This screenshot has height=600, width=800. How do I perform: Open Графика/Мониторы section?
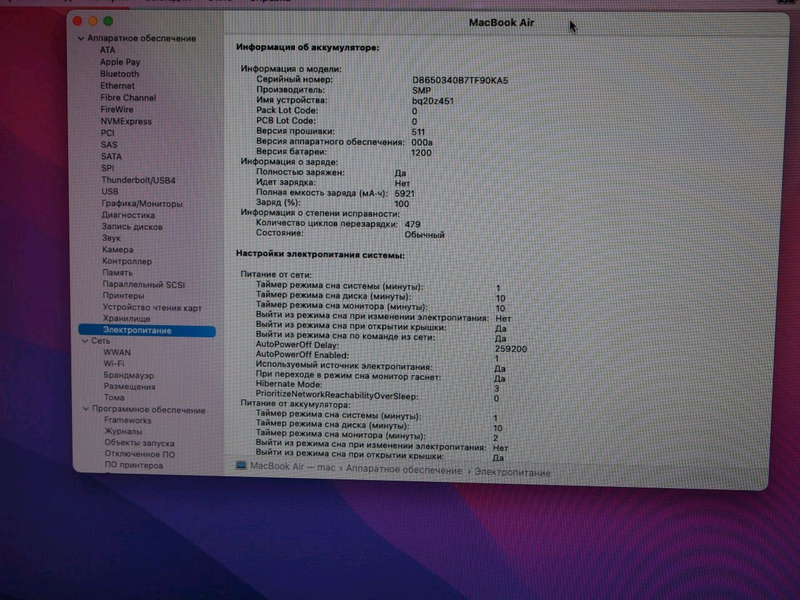142,204
